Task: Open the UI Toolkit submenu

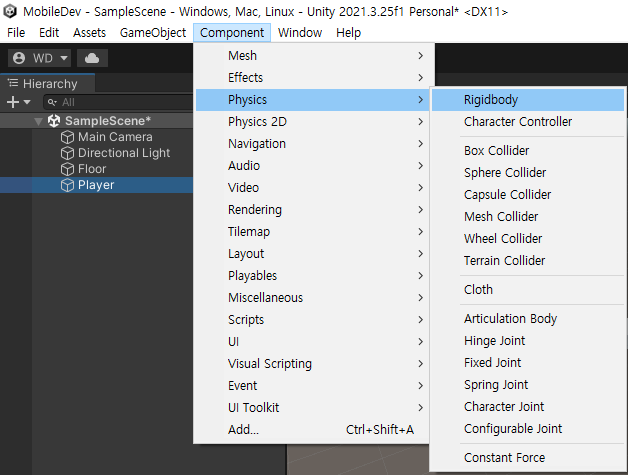Action: [x=312, y=408]
